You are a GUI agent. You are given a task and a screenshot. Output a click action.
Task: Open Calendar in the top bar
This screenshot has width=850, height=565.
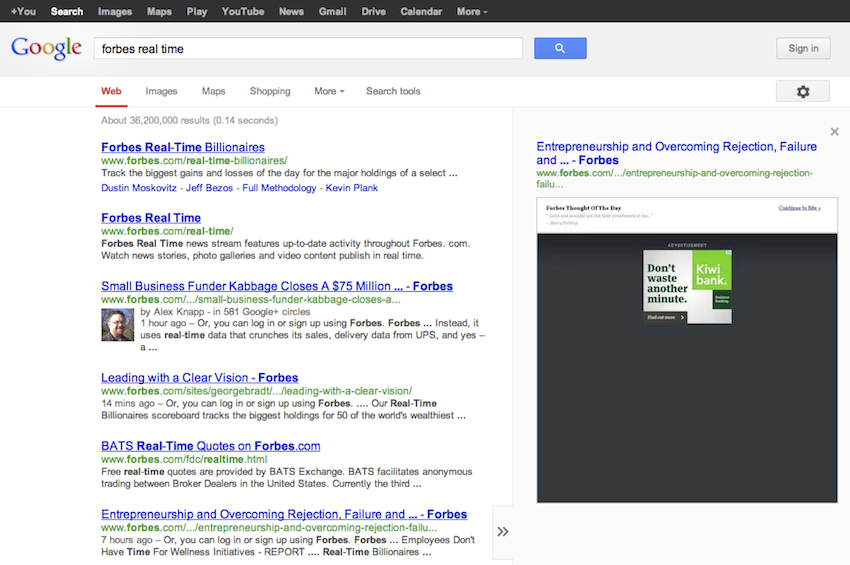point(421,11)
